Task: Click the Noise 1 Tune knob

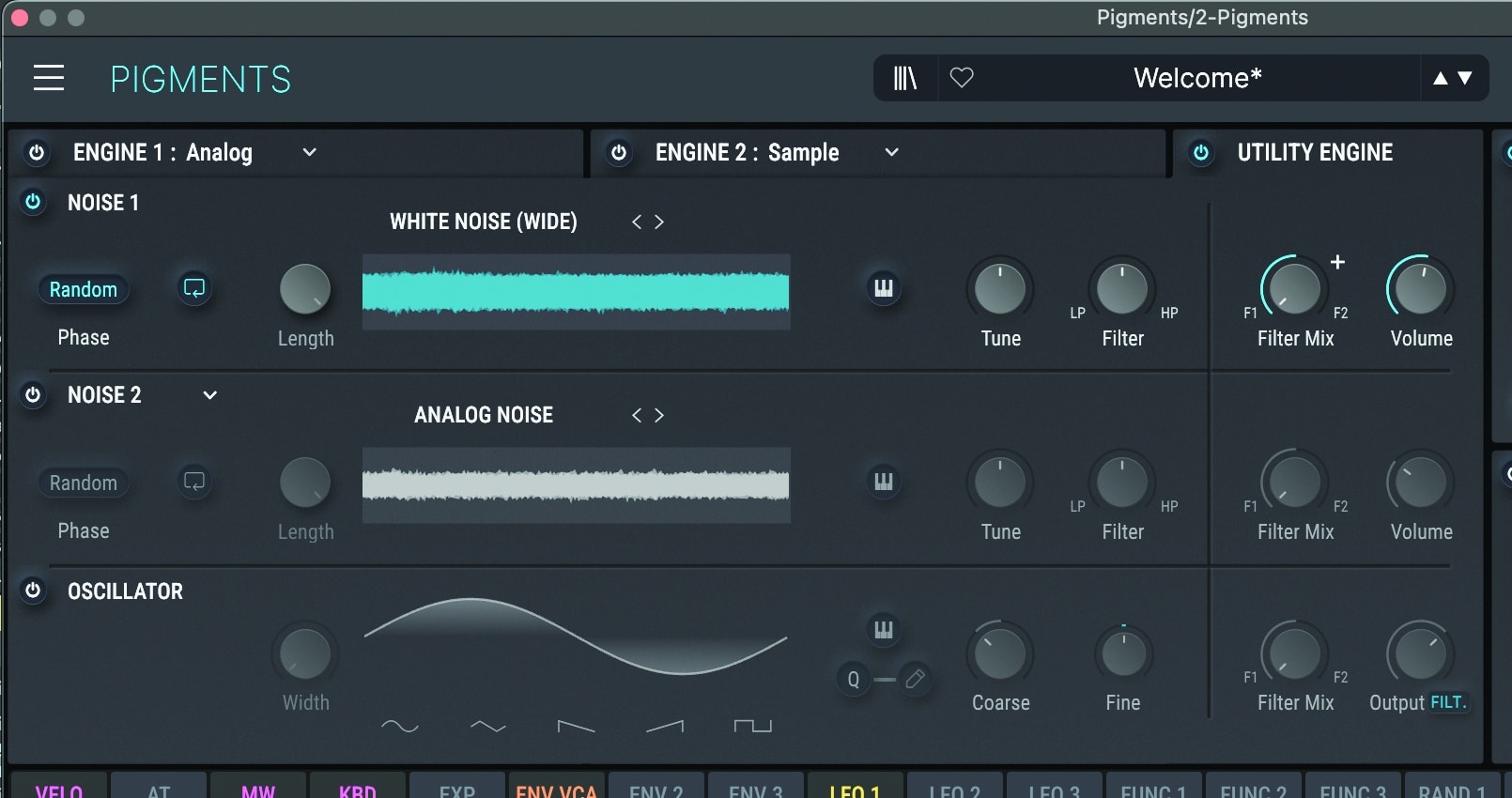Action: pos(1000,289)
